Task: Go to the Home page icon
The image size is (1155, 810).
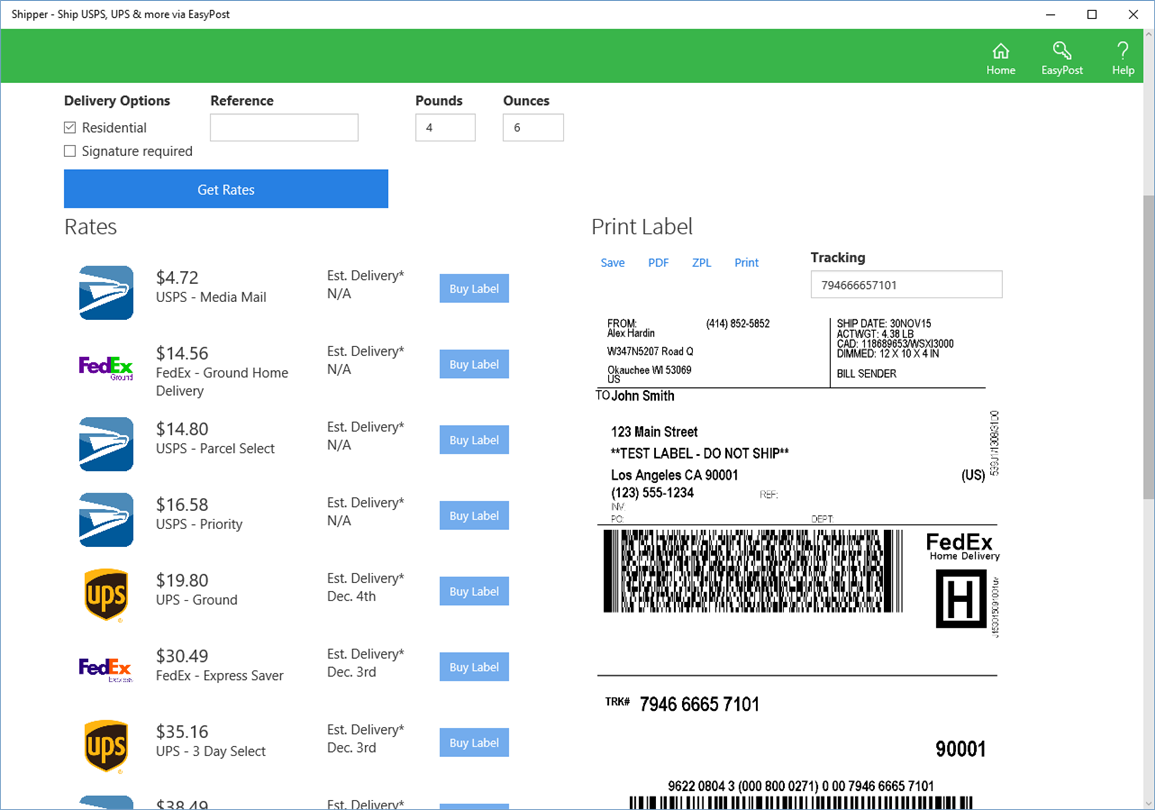Action: [1000, 59]
